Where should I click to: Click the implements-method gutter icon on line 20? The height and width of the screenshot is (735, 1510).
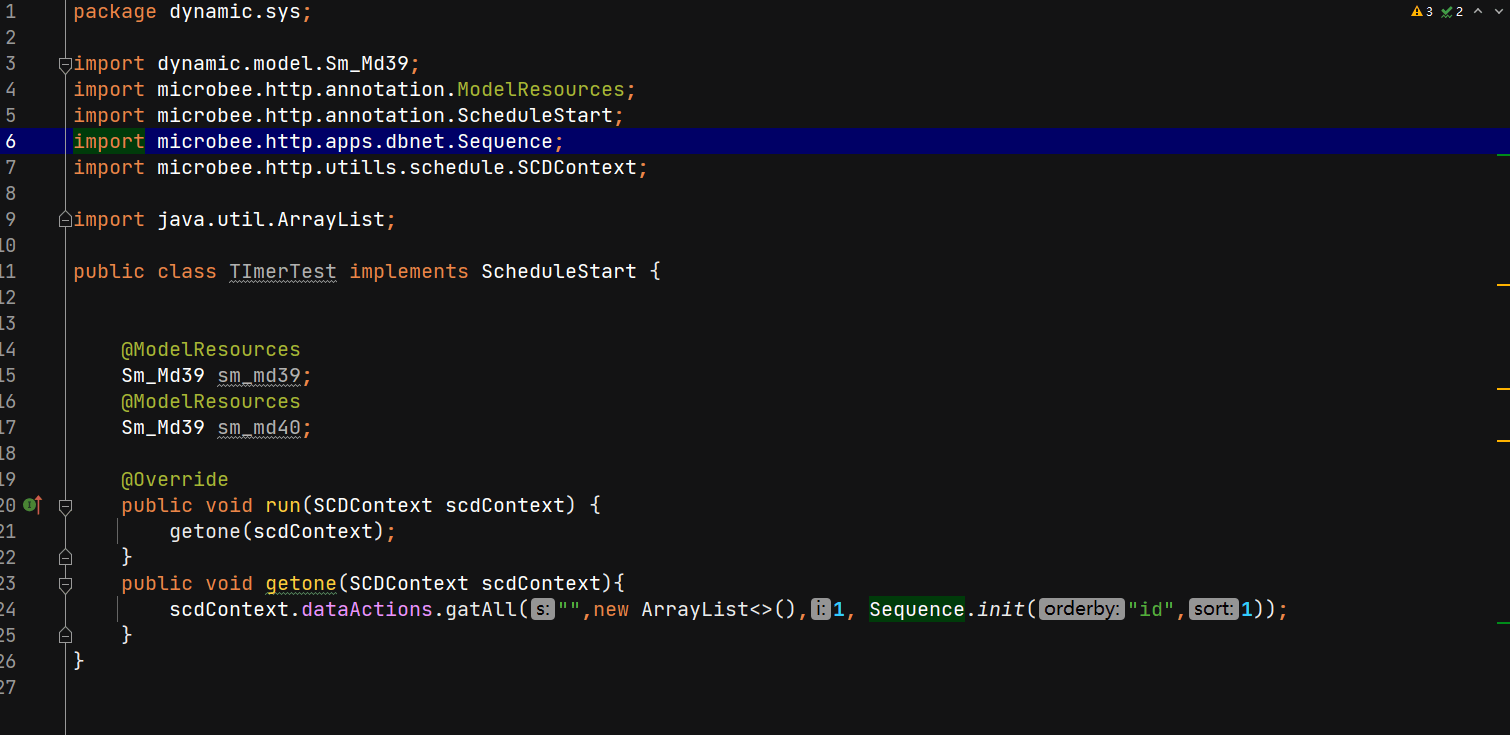pos(32,505)
